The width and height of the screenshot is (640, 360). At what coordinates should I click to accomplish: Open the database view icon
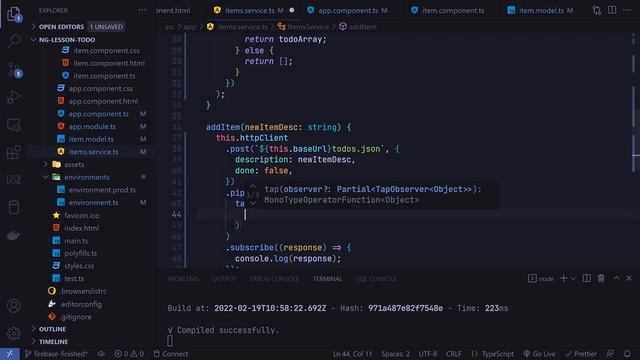[x=13, y=207]
